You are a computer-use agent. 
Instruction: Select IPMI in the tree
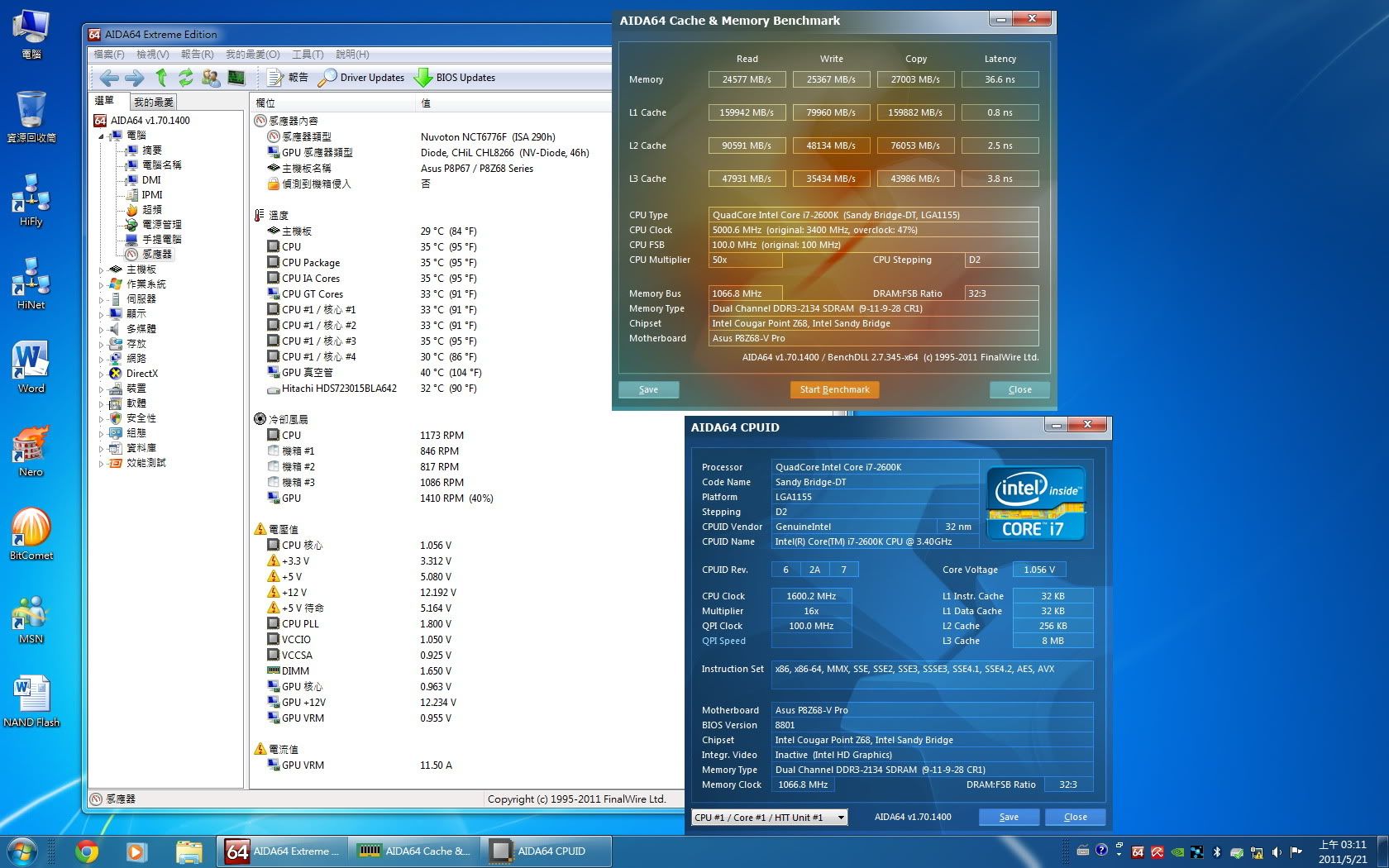(x=152, y=195)
